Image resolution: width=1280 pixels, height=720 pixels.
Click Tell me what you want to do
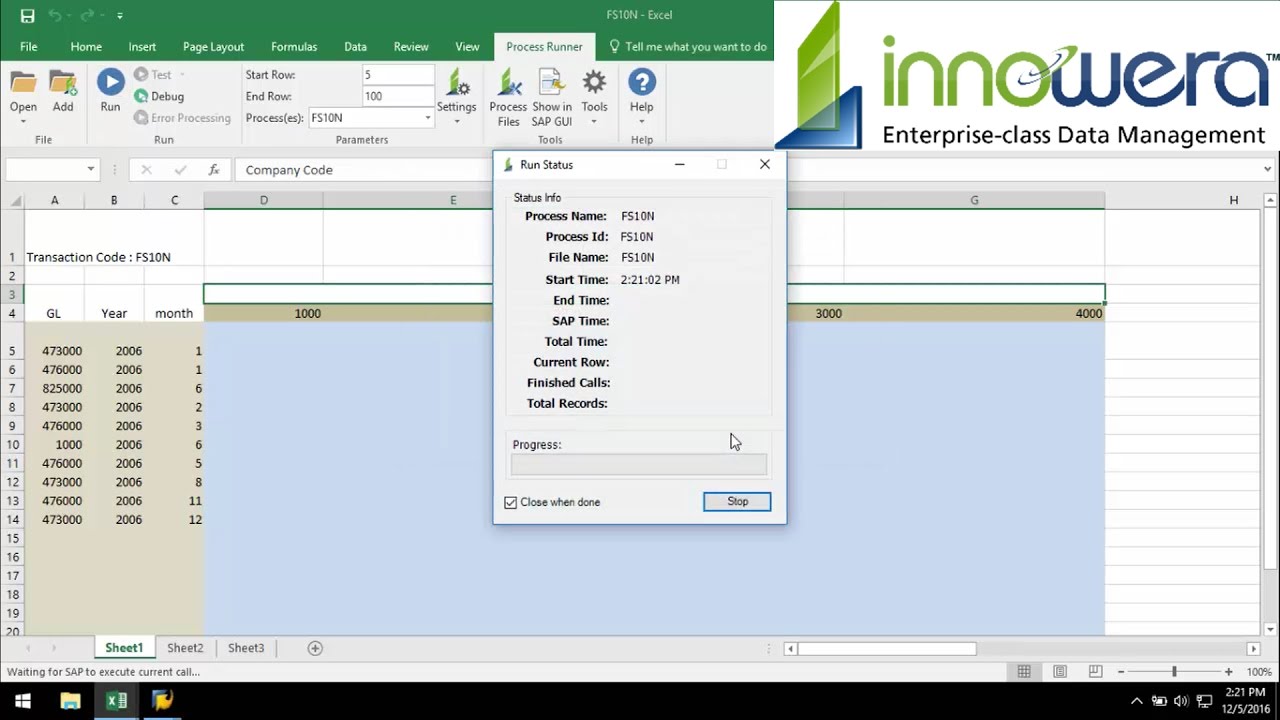click(x=688, y=47)
